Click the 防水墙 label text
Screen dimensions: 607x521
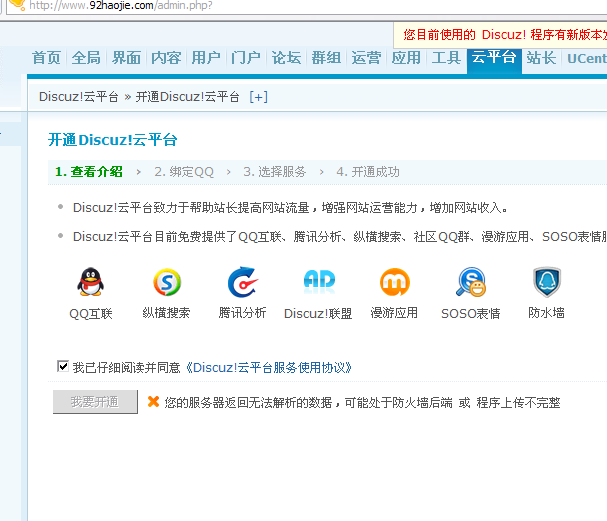(547, 313)
